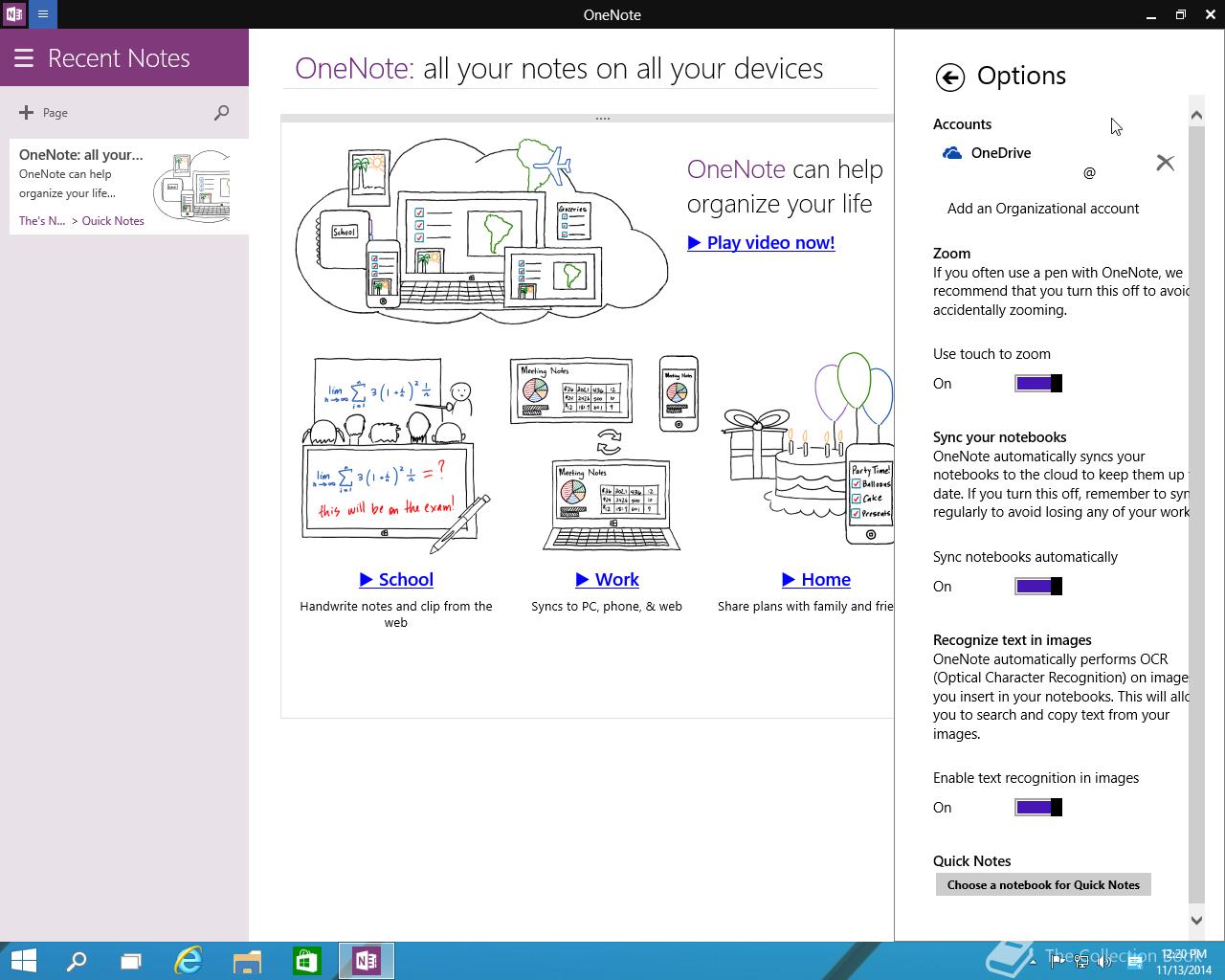
Task: Open Windows Start button
Action: click(x=23, y=961)
